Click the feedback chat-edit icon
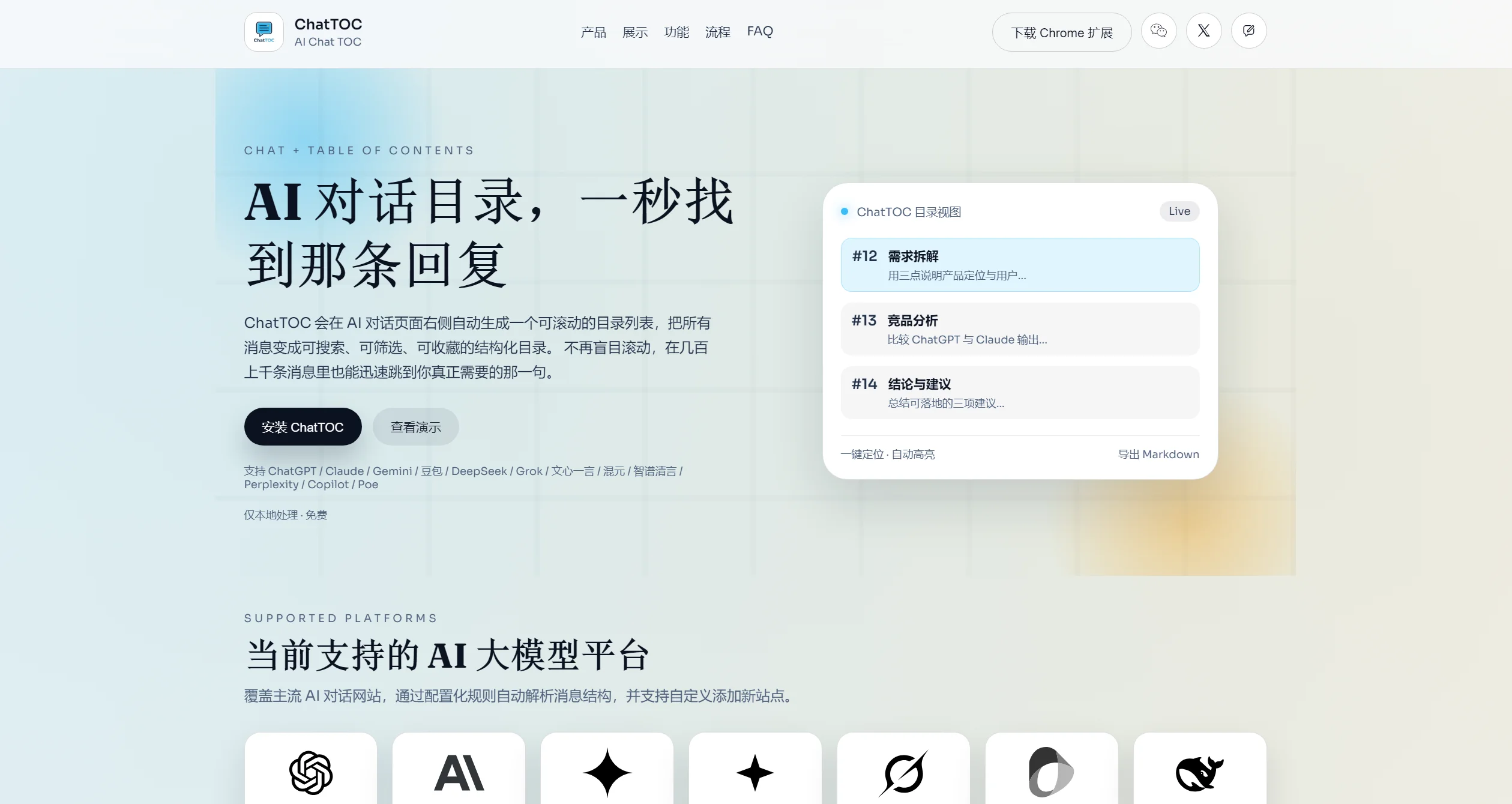 (1248, 31)
